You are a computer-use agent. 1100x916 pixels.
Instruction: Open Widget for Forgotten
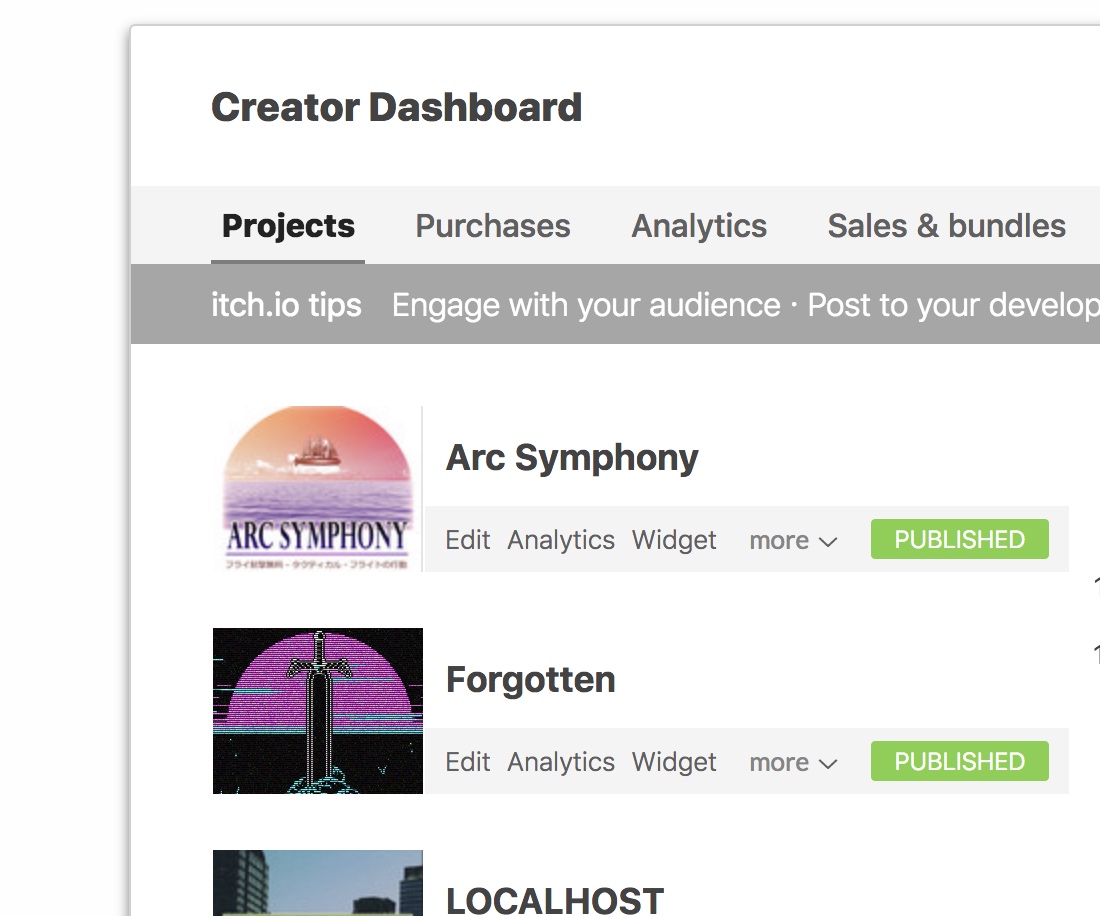tap(674, 762)
